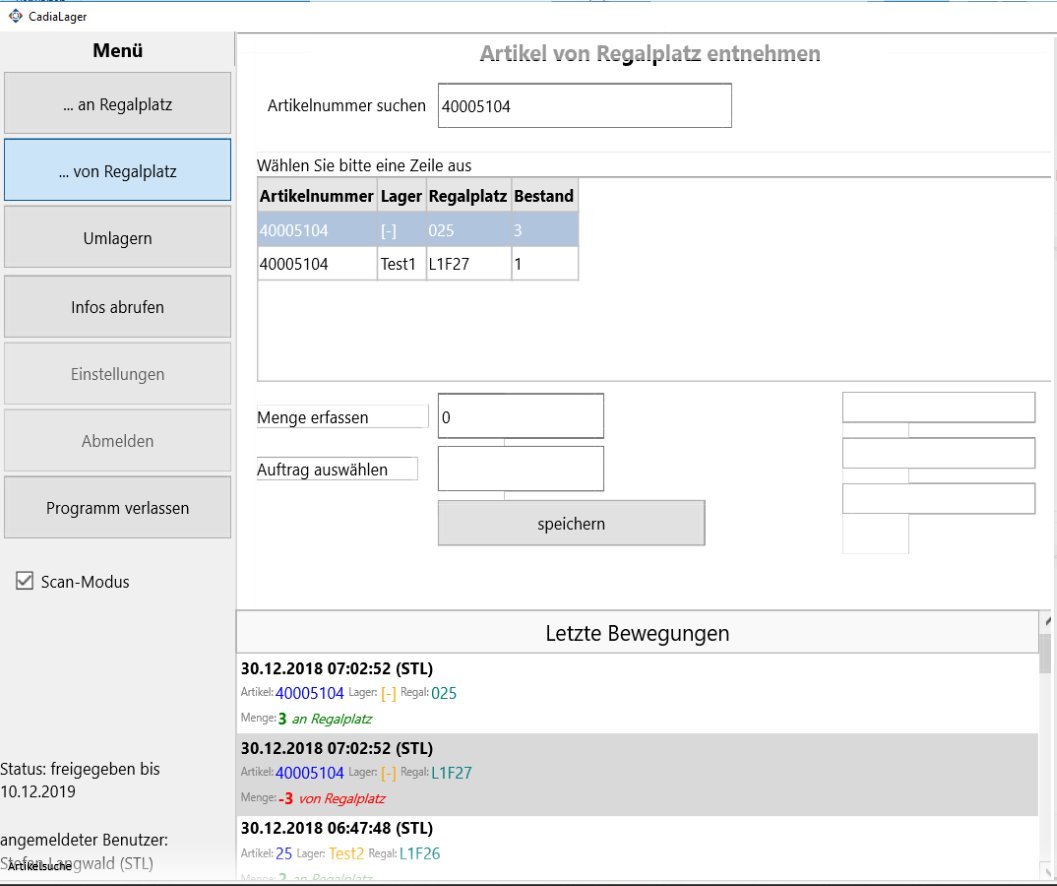Toggle the Scan-Modus checkbox
This screenshot has height=886, width=1057.
26,582
